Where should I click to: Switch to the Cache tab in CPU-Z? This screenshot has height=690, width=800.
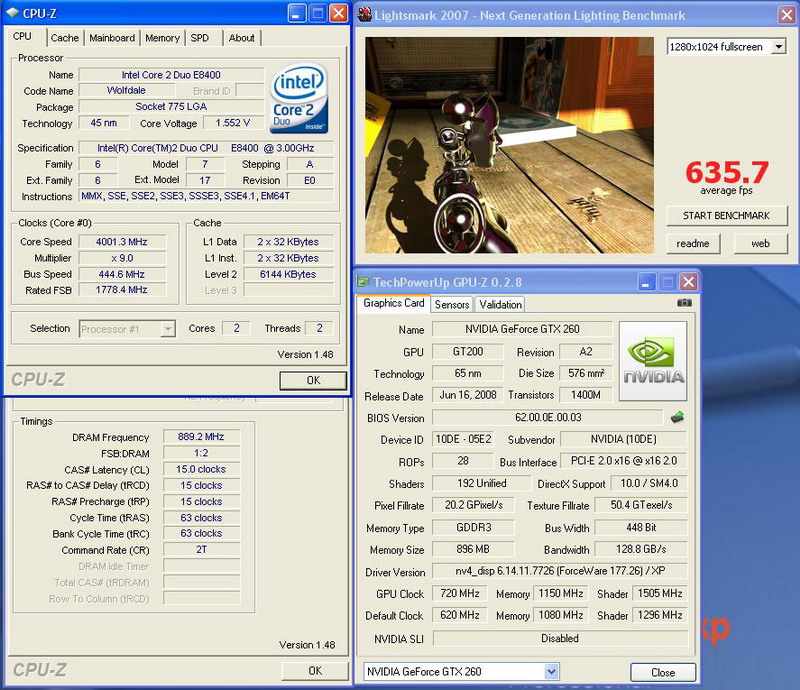65,38
